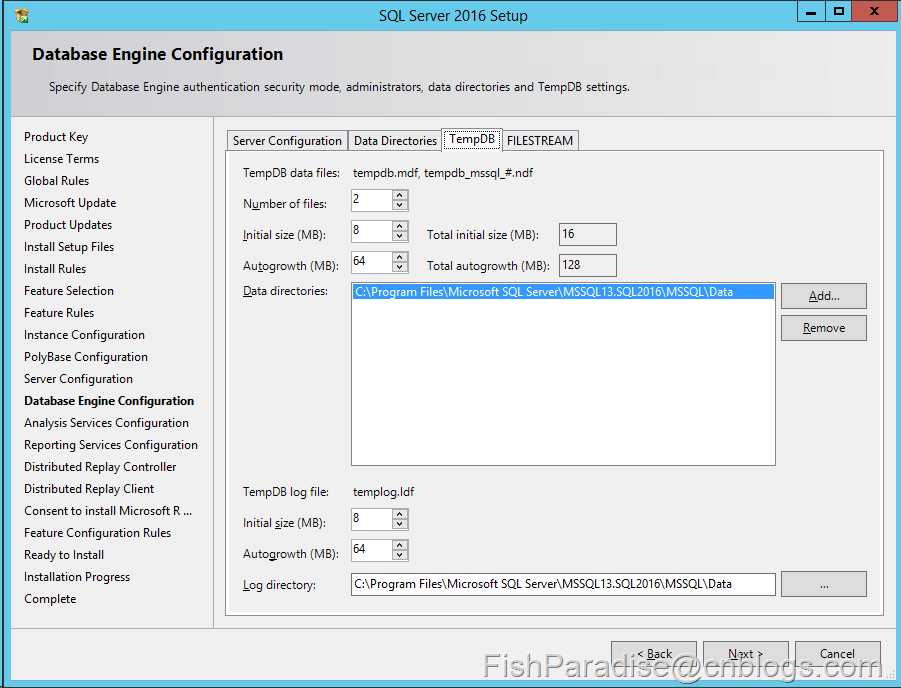Close the SQL Server 2016 Setup window

pos(875,11)
